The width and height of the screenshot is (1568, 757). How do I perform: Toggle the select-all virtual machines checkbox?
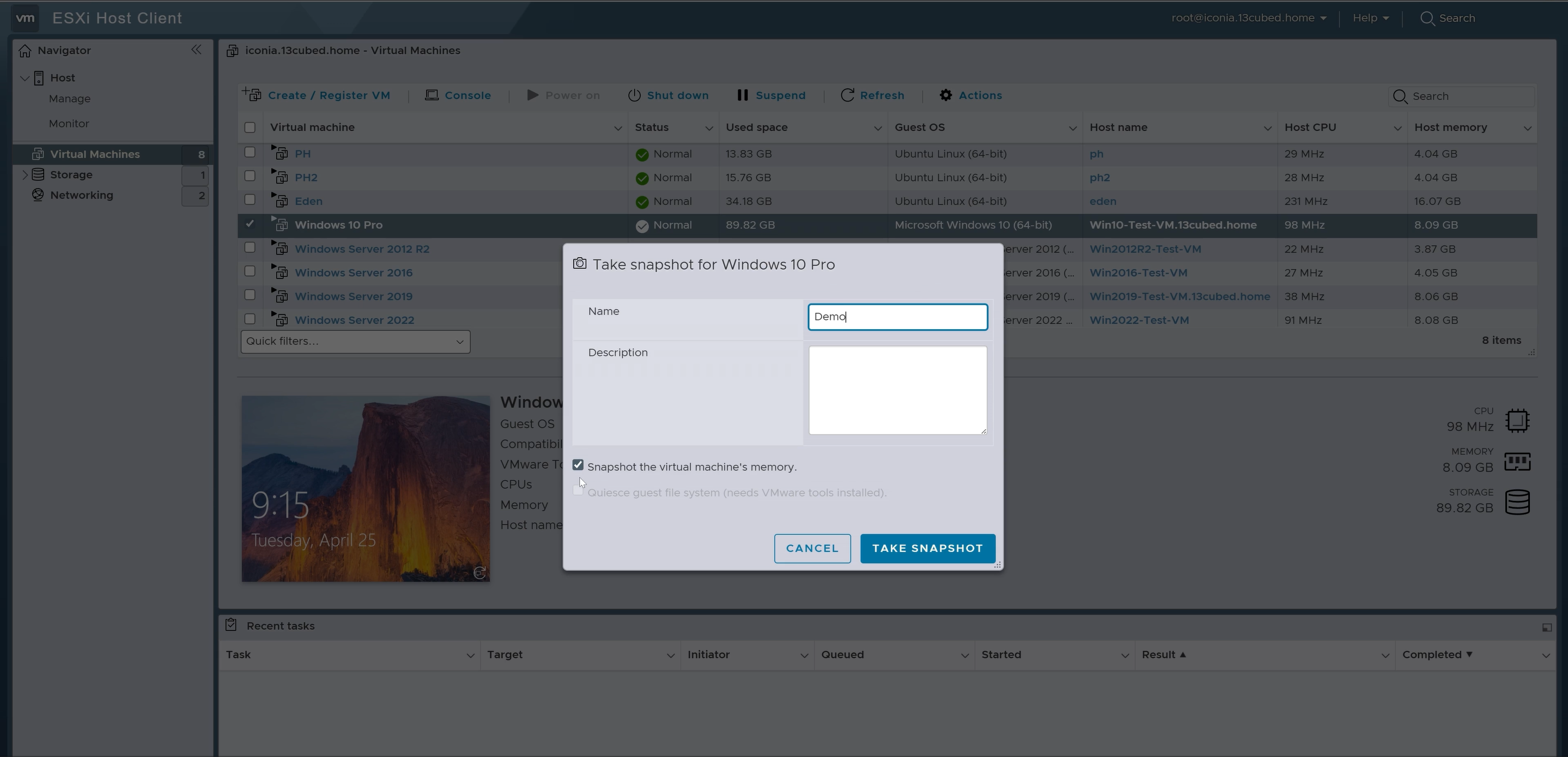(x=250, y=128)
